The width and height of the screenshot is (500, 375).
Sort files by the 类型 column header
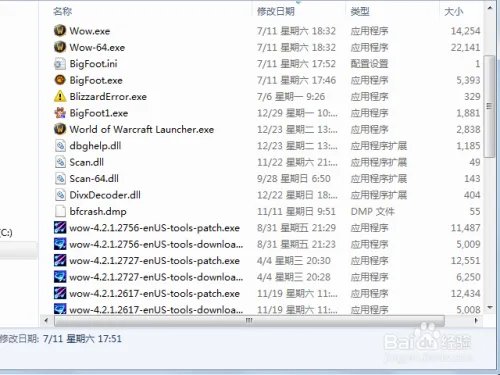point(360,11)
